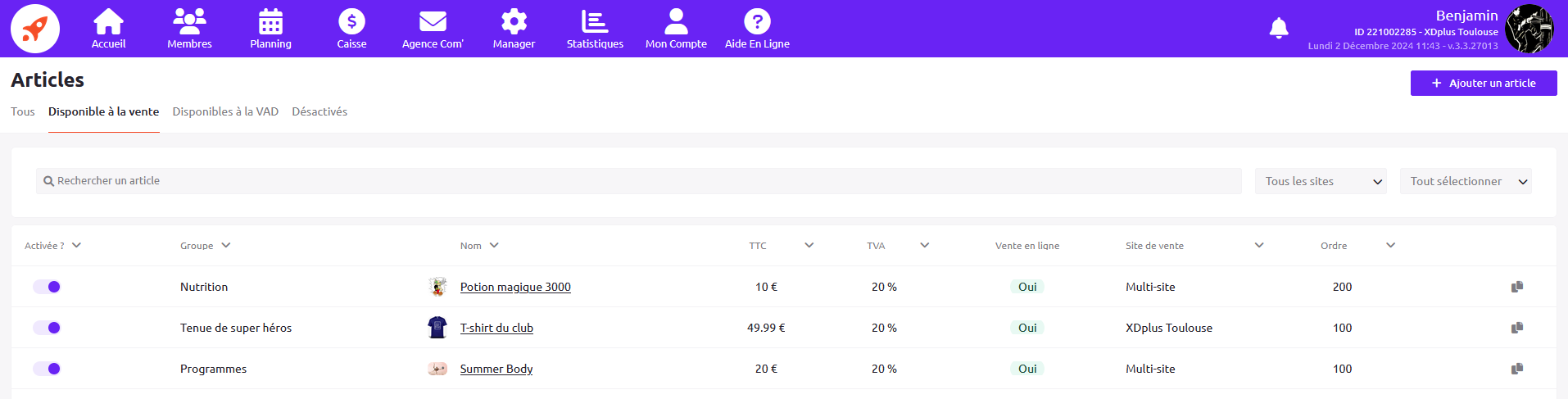Click the notification bell icon
This screenshot has height=399, width=1568.
click(x=1278, y=29)
